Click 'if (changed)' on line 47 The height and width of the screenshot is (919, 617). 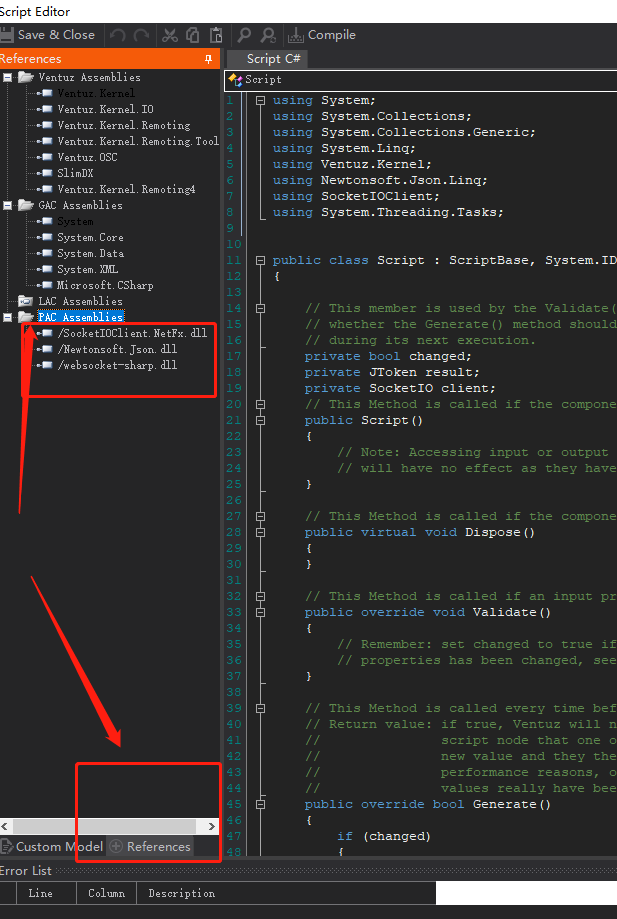pyautogui.click(x=384, y=836)
